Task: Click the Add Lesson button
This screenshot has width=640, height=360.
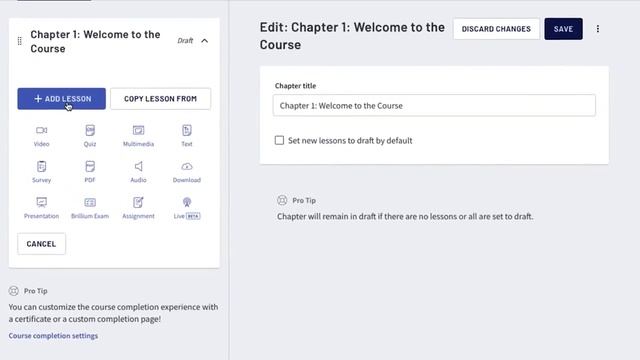Action: tap(61, 99)
